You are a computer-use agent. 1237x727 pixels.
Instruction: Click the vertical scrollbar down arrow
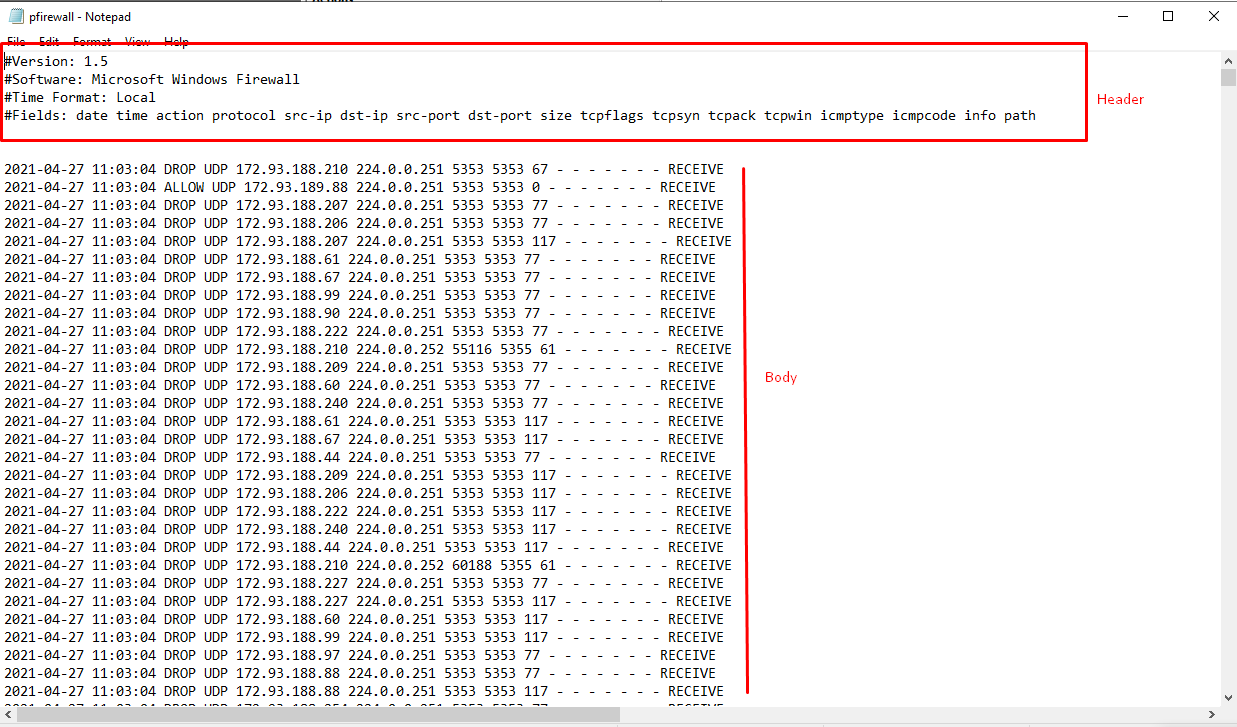(x=1228, y=697)
